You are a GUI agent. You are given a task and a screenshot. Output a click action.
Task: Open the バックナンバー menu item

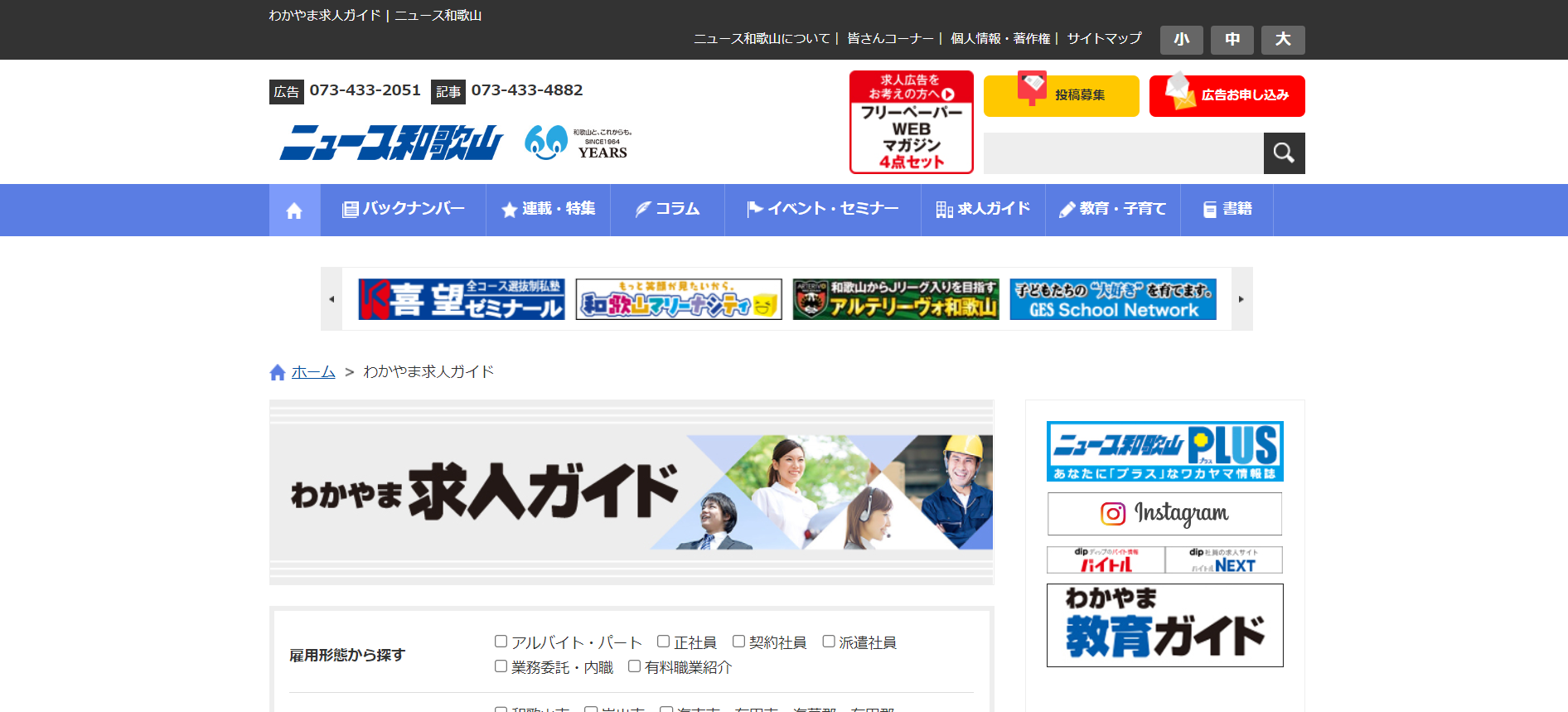click(404, 210)
